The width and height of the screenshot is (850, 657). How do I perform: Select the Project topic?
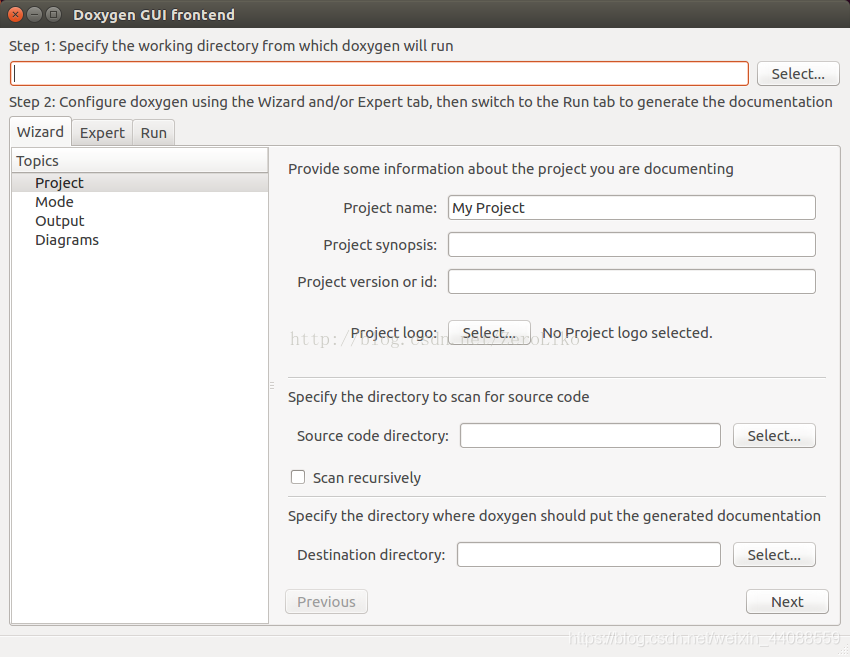58,182
